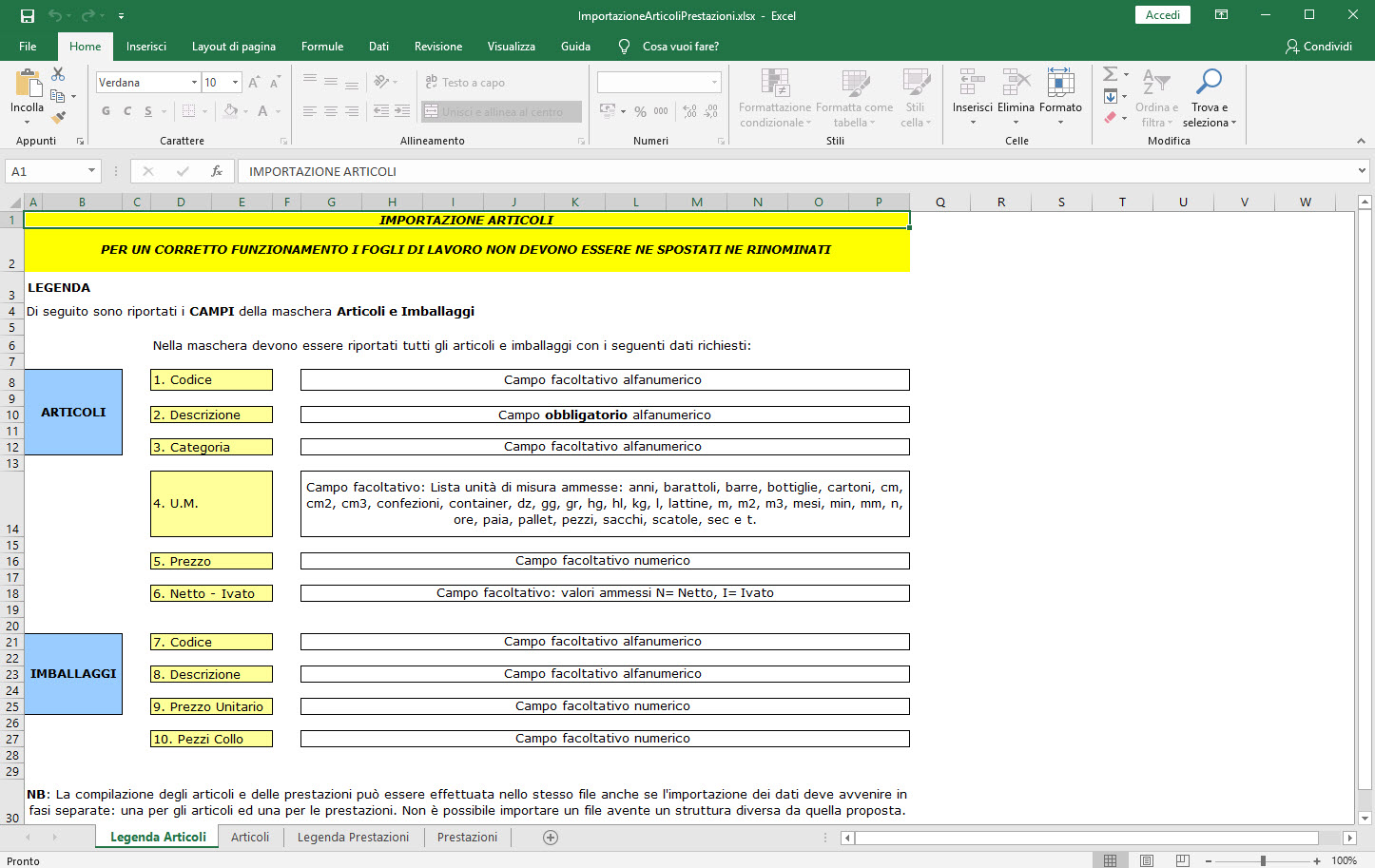1375x868 pixels.
Task: Click the AutoSum sigma icon
Action: pyautogui.click(x=1110, y=74)
